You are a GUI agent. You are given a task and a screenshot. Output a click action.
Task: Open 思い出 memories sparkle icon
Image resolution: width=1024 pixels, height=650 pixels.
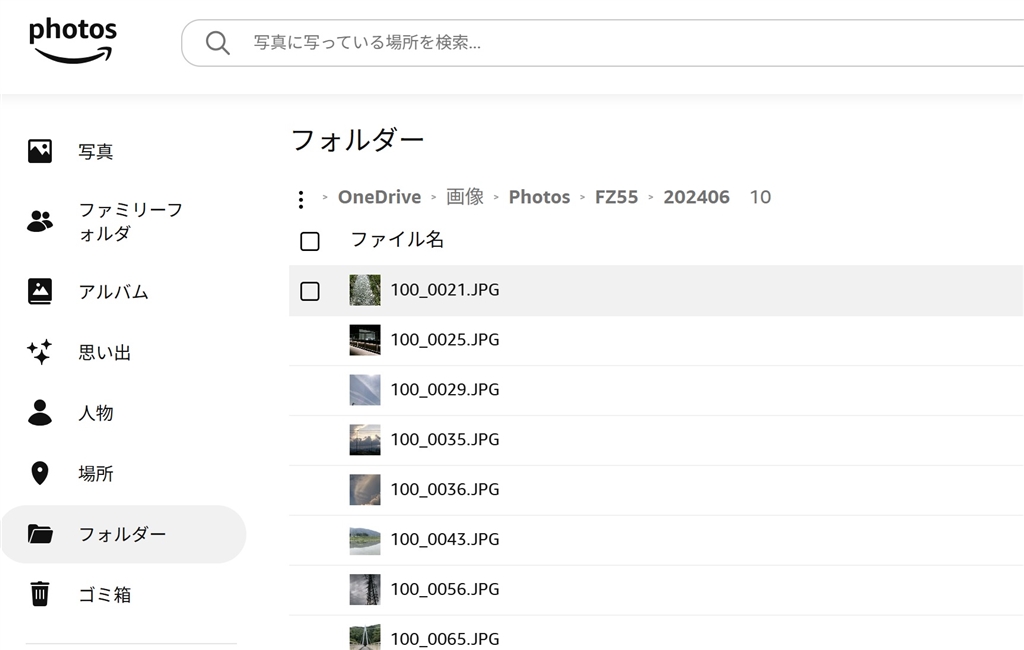tap(40, 352)
